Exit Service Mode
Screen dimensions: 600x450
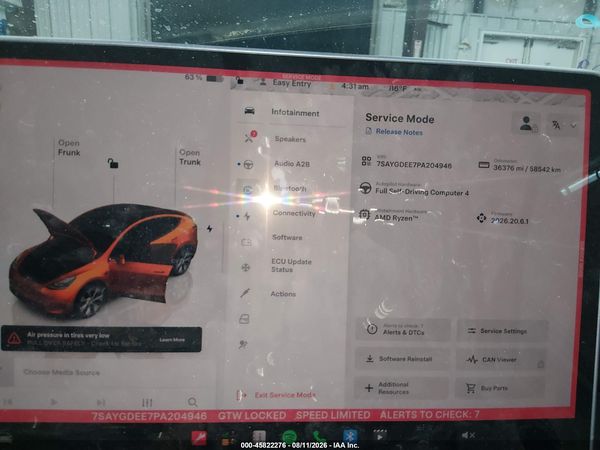(277, 395)
